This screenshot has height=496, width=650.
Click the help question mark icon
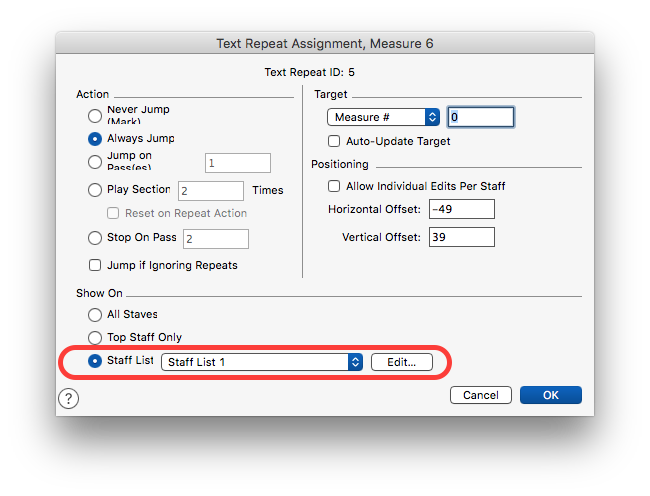[x=68, y=398]
